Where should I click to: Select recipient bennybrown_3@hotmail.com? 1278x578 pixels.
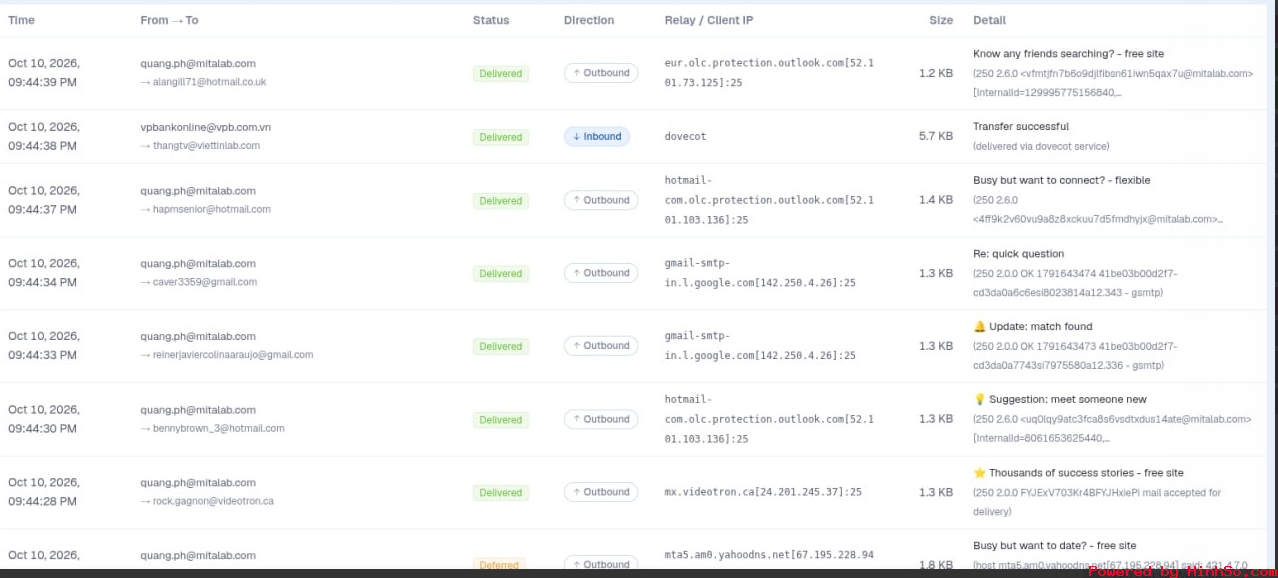pos(219,428)
